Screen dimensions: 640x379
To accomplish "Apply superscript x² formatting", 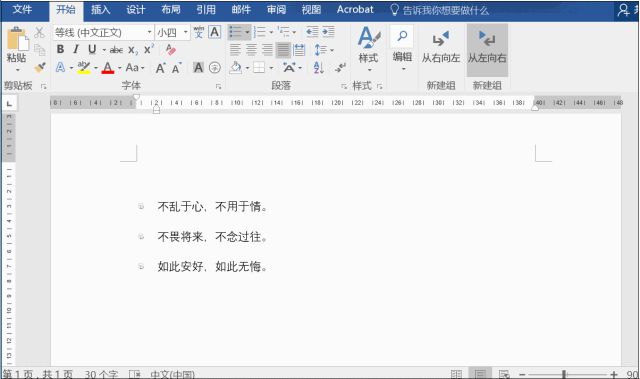I will pos(149,49).
